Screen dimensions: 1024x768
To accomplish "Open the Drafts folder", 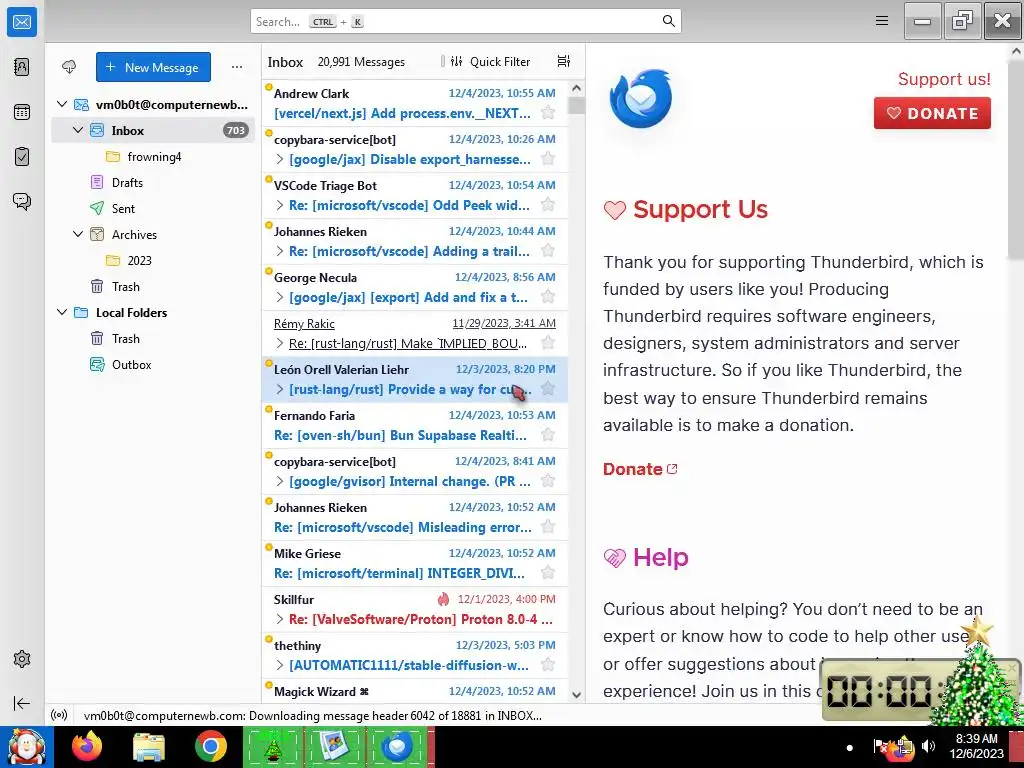I will click(x=153, y=182).
